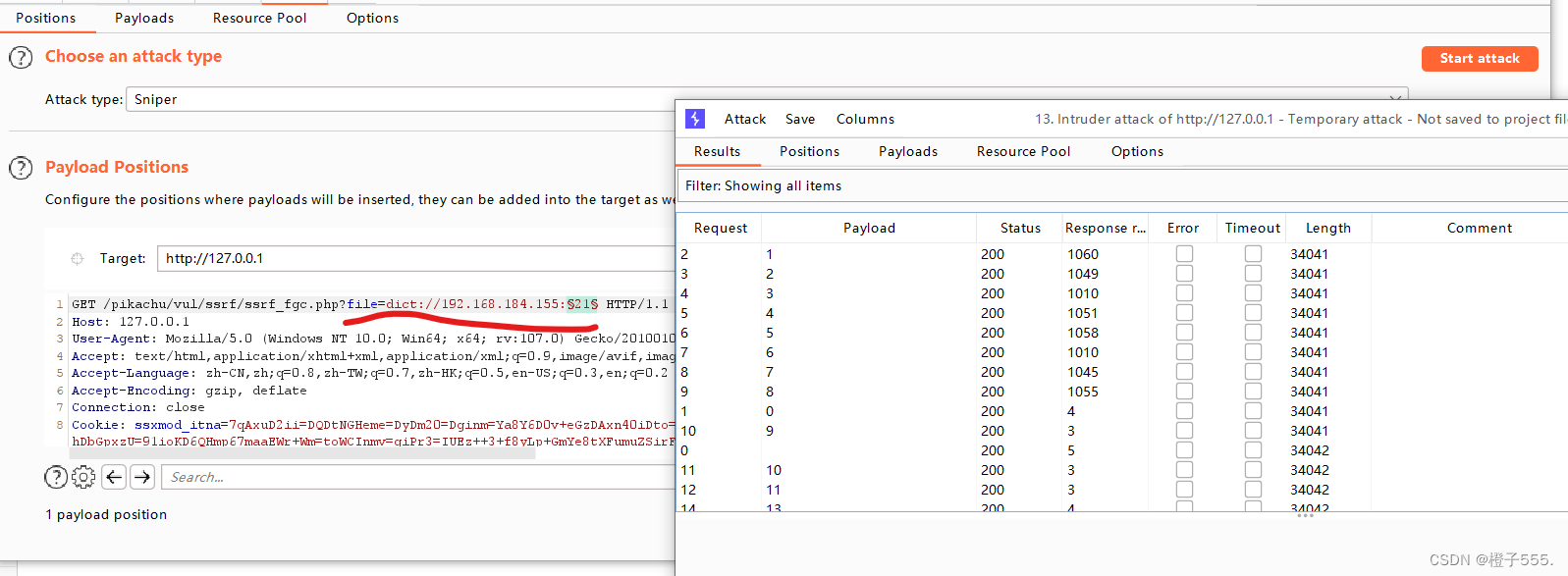
Task: Sort by Error column header
Action: [x=1183, y=228]
